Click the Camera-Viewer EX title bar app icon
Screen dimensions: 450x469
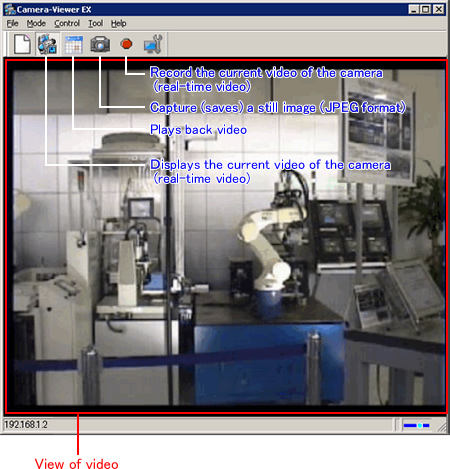tap(10, 10)
